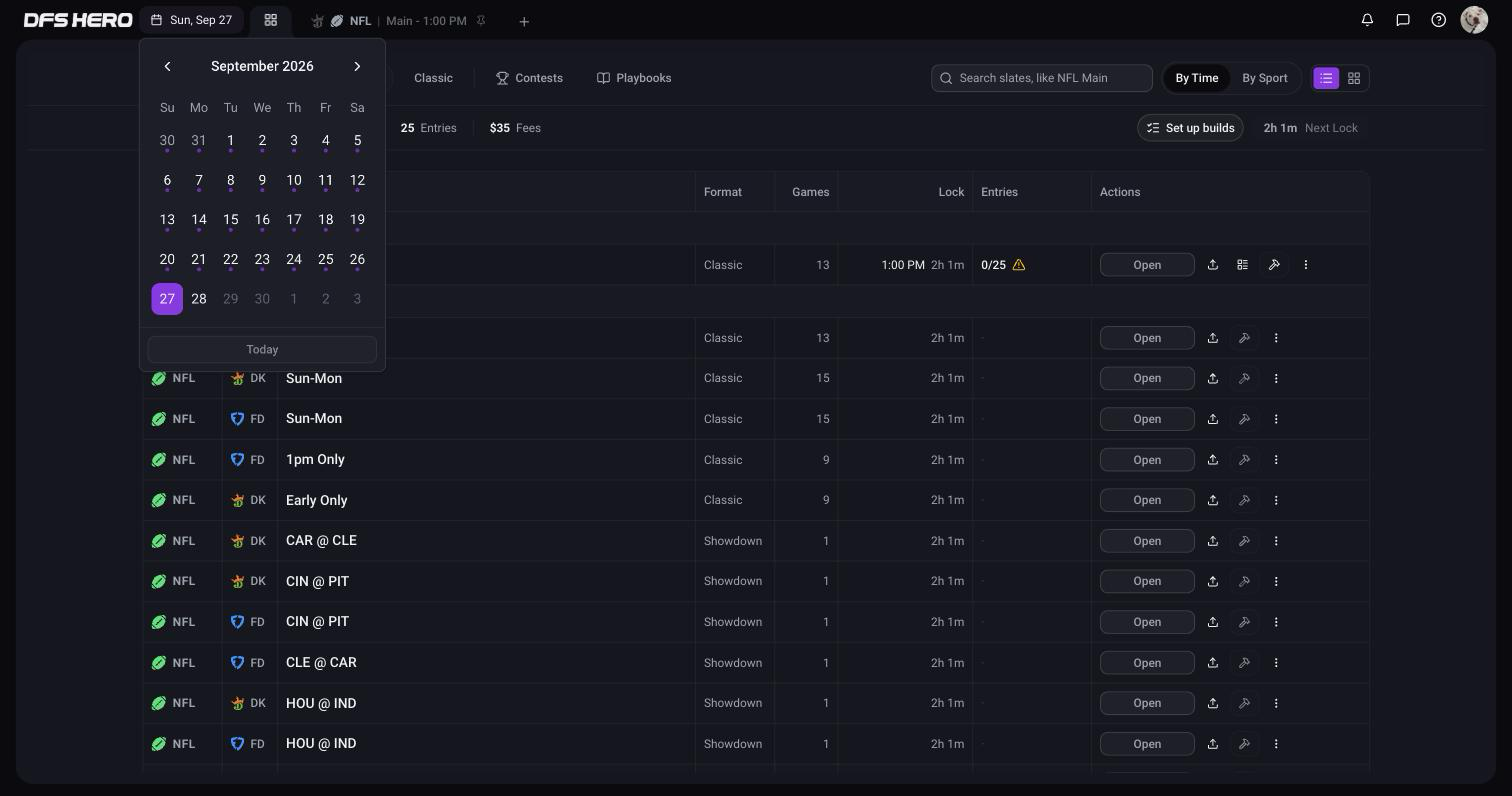Switch to NFL Main 1:00 PM tab
The image size is (1512, 796).
coord(399,21)
